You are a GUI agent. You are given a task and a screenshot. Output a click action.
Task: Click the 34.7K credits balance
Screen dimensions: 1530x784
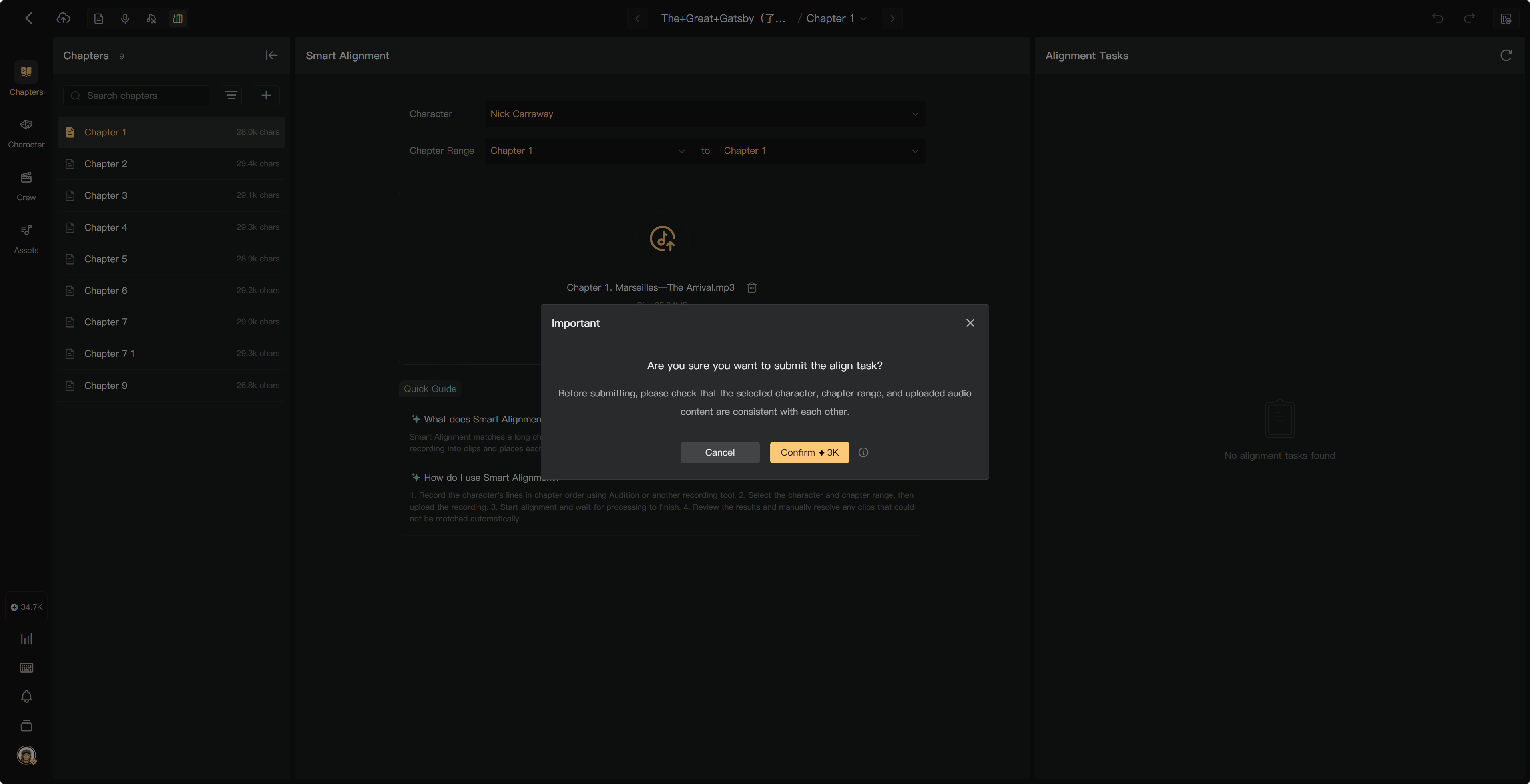point(26,607)
